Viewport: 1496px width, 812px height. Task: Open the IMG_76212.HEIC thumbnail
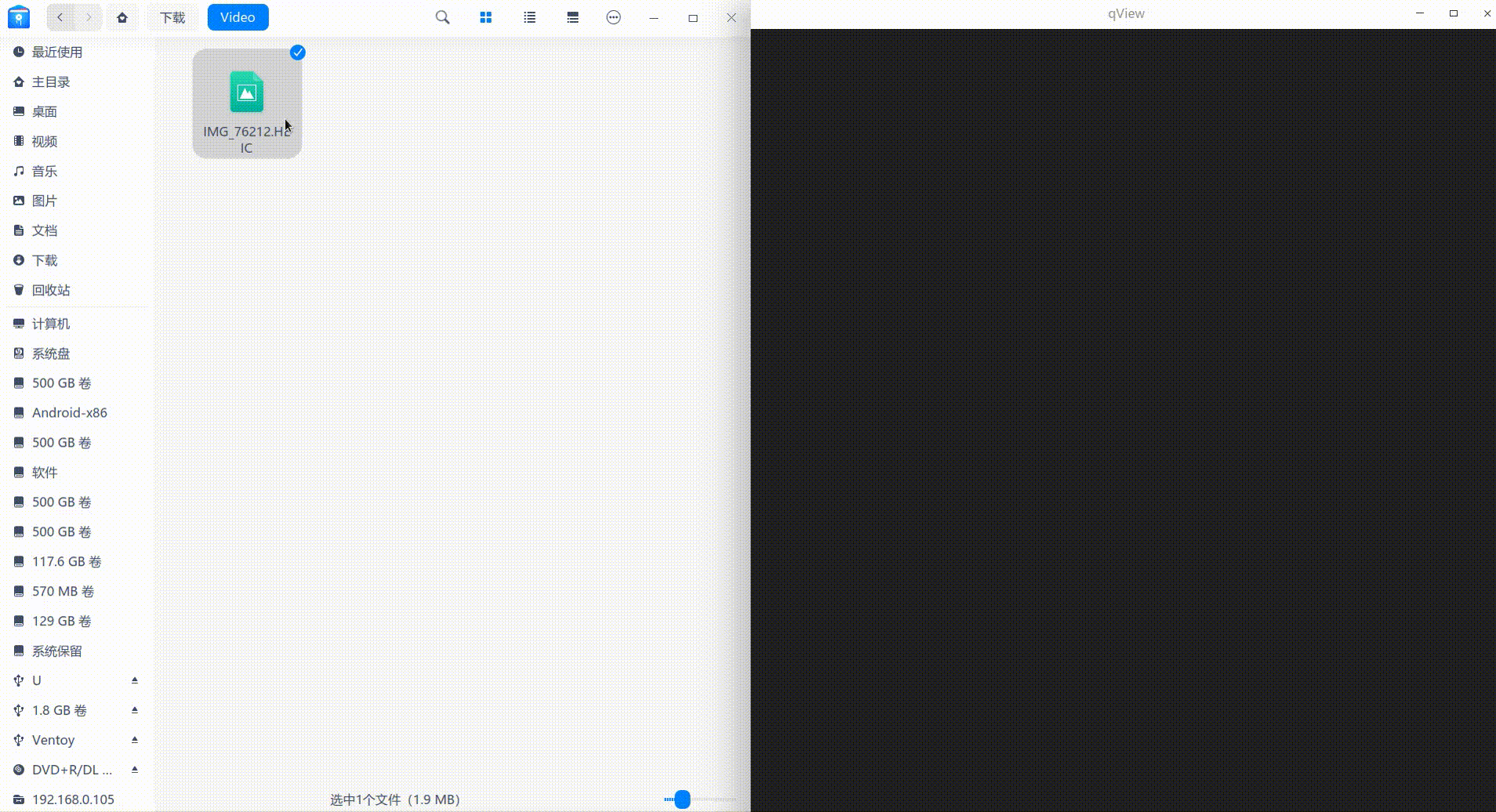click(246, 92)
